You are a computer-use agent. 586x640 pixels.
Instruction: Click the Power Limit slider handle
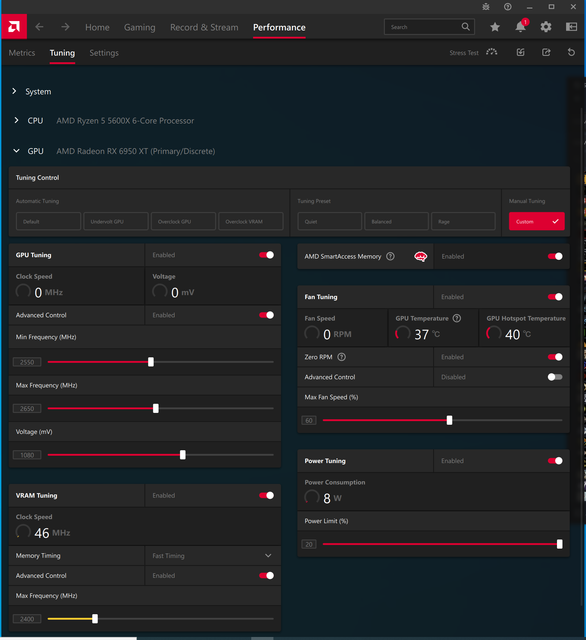click(559, 544)
